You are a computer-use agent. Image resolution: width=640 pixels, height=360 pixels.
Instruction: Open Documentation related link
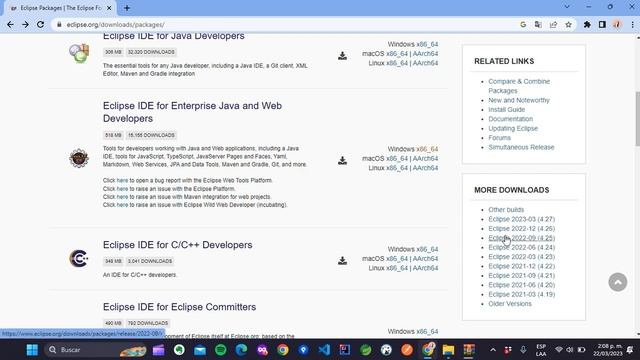coord(511,119)
